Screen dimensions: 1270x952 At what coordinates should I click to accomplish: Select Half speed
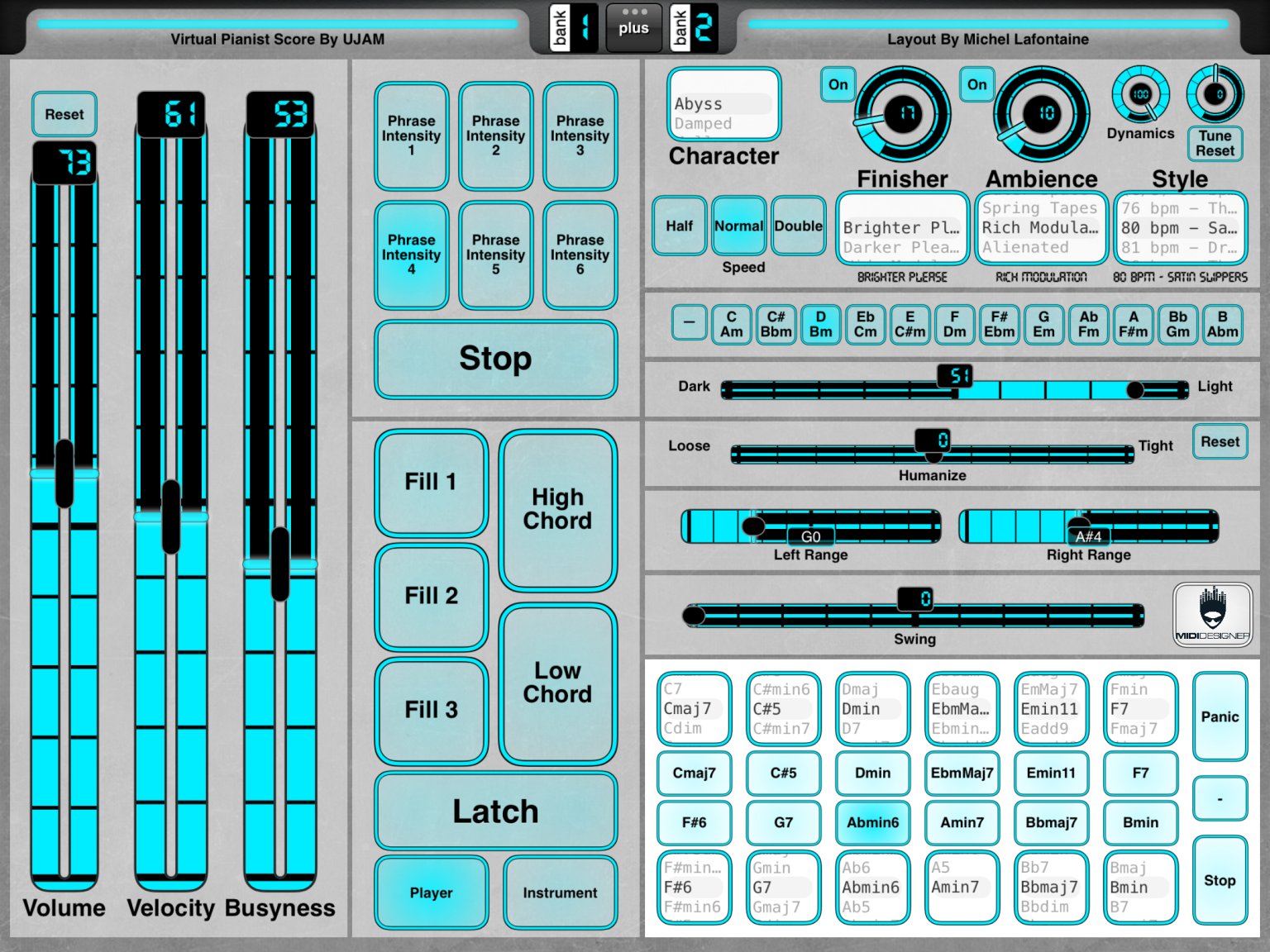(680, 226)
